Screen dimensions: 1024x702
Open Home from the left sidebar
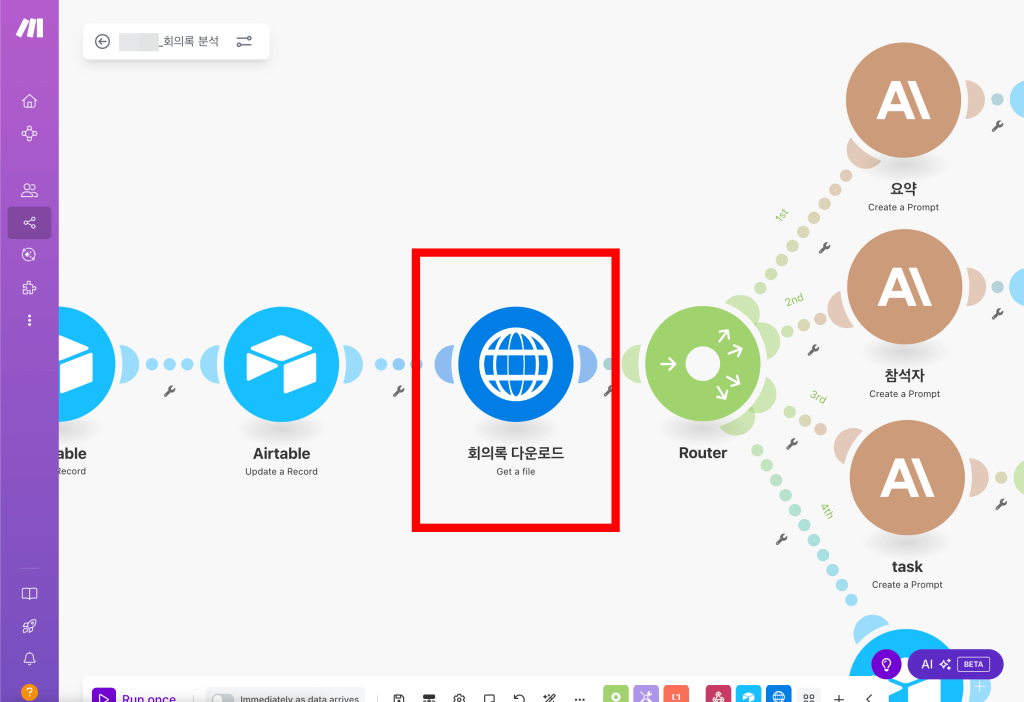(x=29, y=100)
